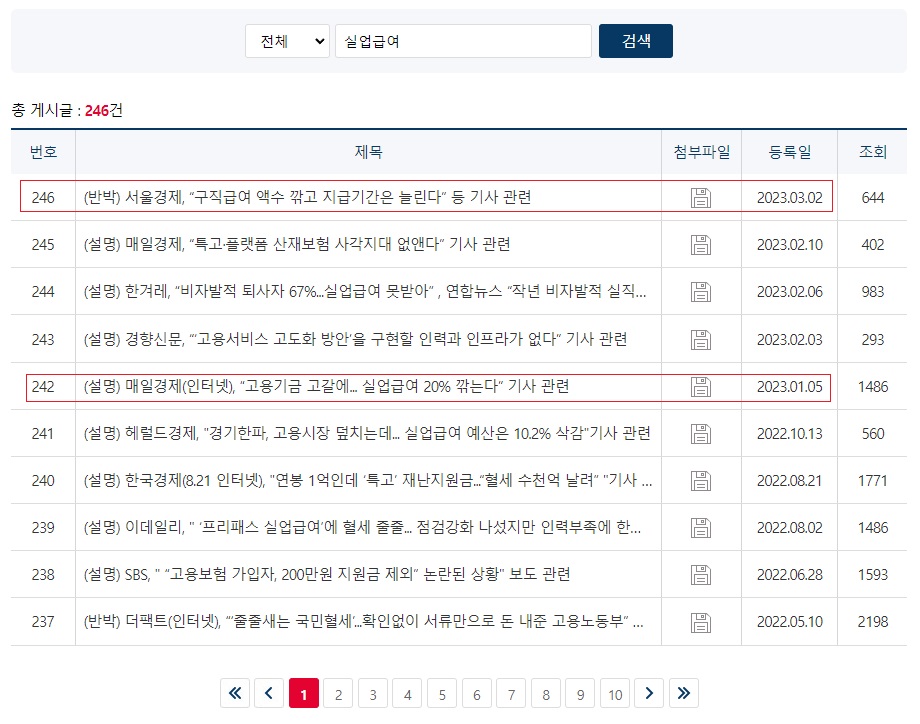The height and width of the screenshot is (724, 920).
Task: Open the 전체 search category dropdown
Action: tap(287, 40)
